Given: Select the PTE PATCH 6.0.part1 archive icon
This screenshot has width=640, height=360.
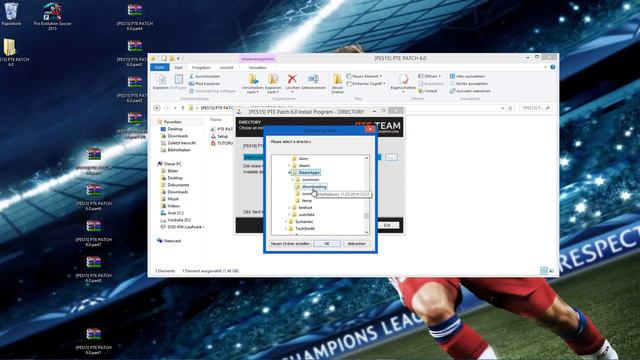Looking at the screenshot, I should click(x=93, y=341).
